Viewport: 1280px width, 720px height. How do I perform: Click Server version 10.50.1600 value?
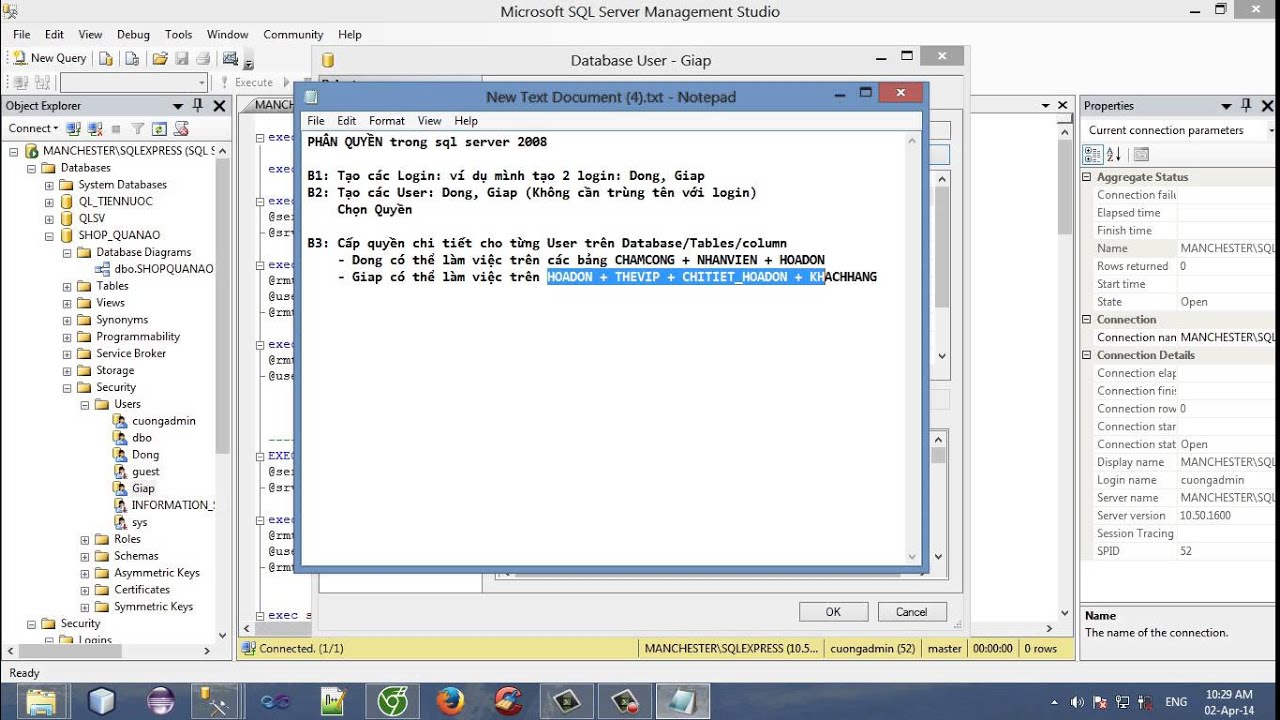pos(1205,516)
